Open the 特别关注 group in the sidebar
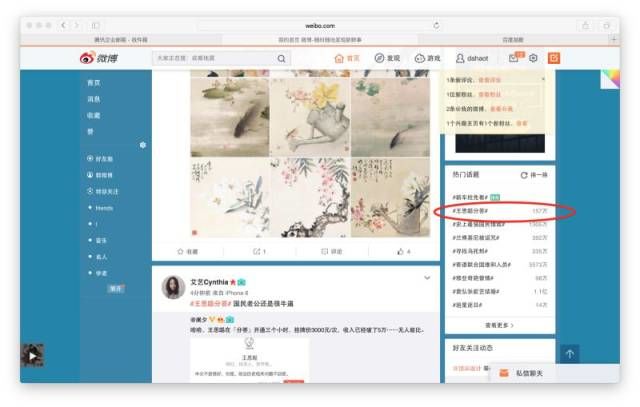 coord(103,191)
